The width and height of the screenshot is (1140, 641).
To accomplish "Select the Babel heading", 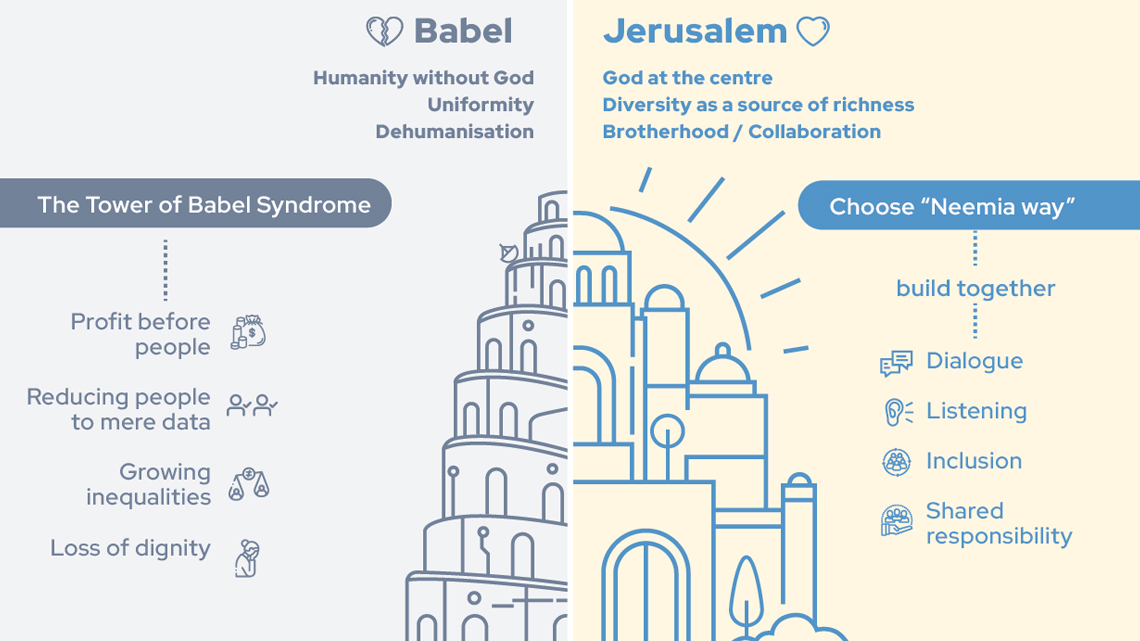I will pos(463,31).
